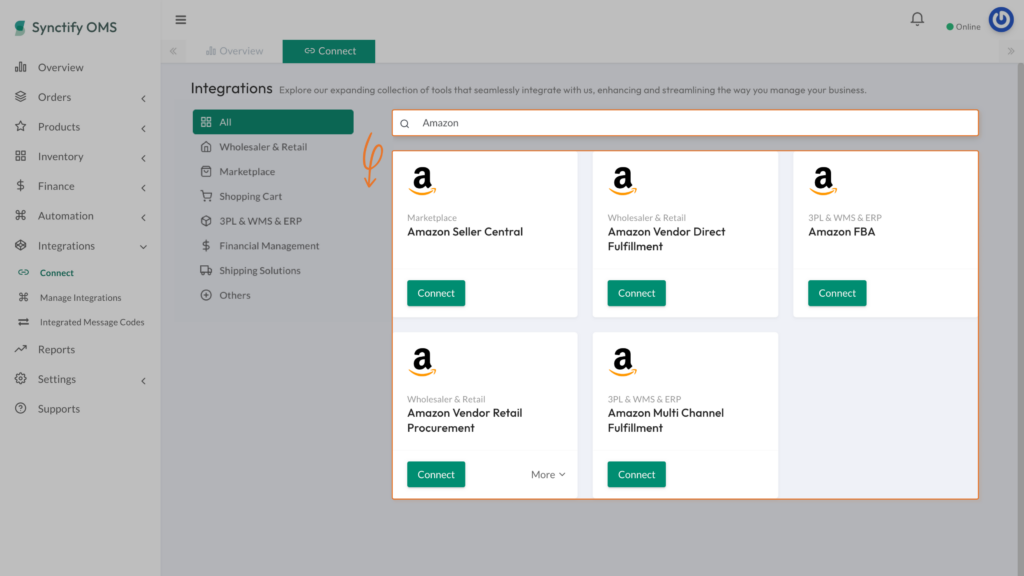Image resolution: width=1024 pixels, height=576 pixels.
Task: Connect Amazon FBA
Action: pyautogui.click(x=837, y=293)
